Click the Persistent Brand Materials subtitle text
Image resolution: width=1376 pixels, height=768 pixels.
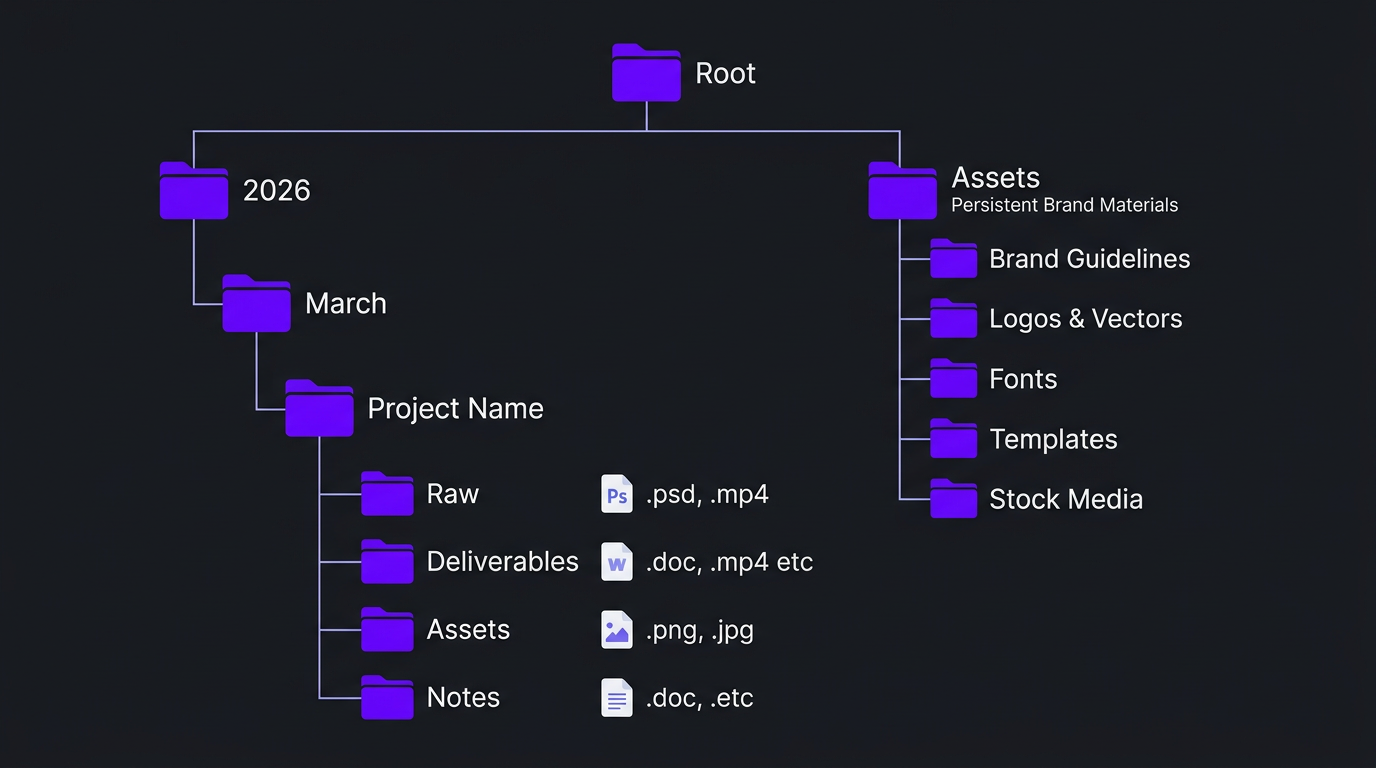click(x=1064, y=205)
